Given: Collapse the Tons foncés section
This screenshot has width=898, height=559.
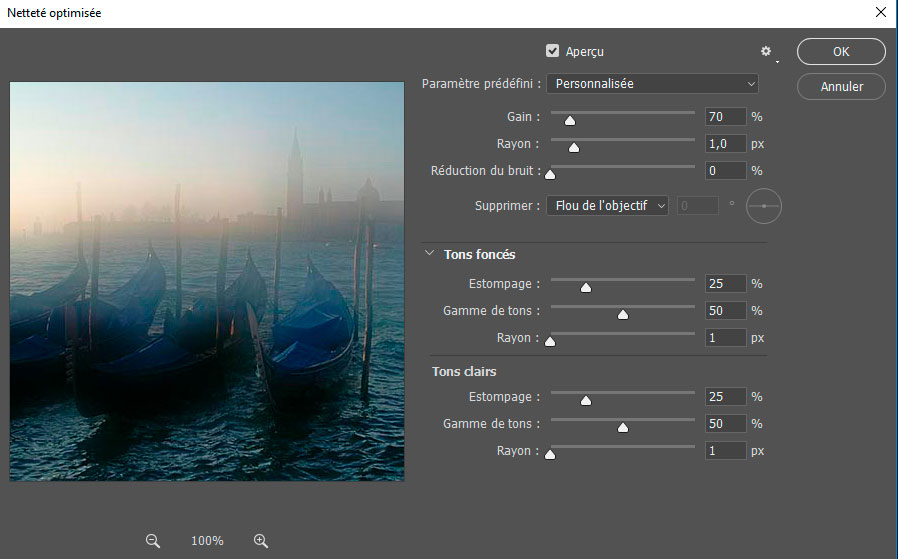Looking at the screenshot, I should point(430,254).
